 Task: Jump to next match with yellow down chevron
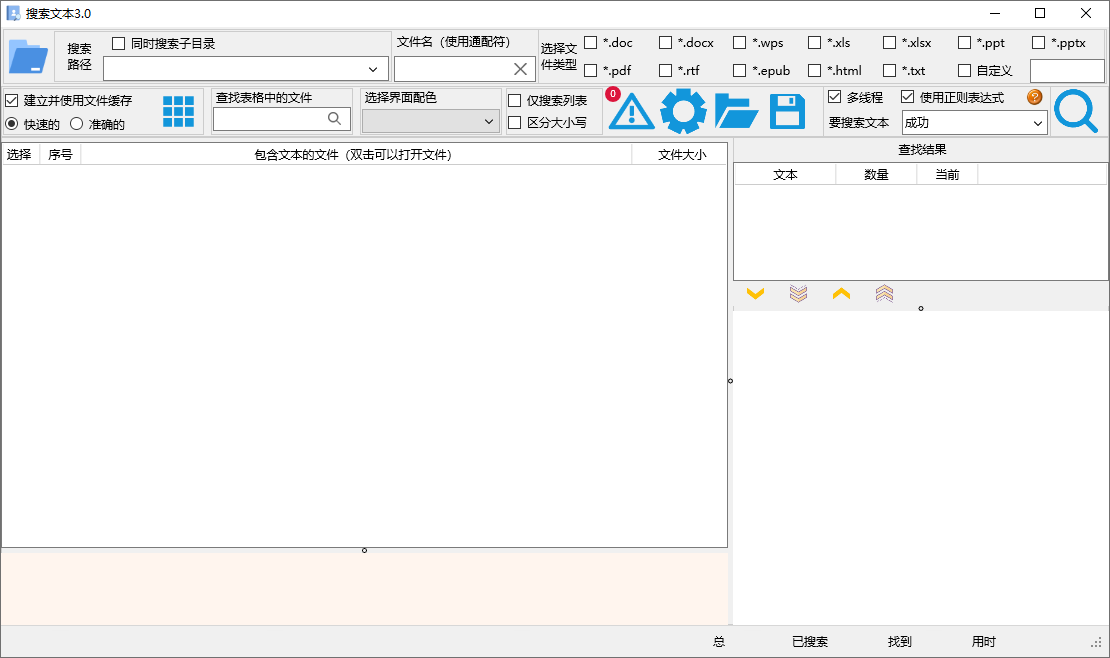click(x=756, y=293)
